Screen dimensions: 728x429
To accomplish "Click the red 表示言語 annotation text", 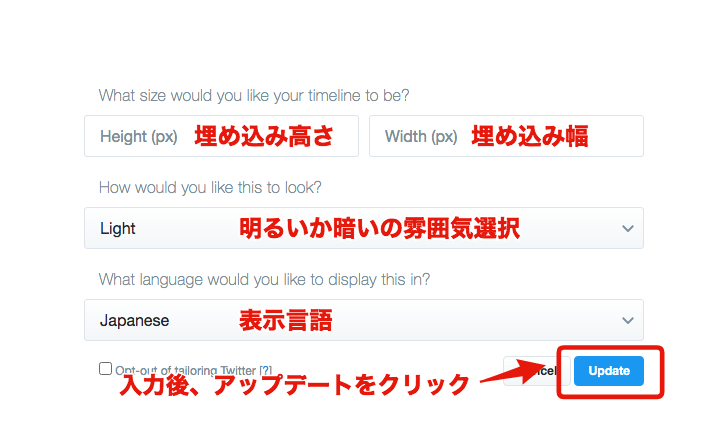I will pyautogui.click(x=286, y=320).
